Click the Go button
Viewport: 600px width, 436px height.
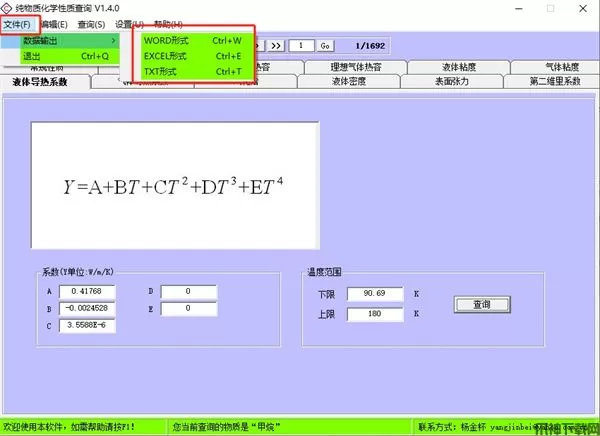pyautogui.click(x=325, y=46)
